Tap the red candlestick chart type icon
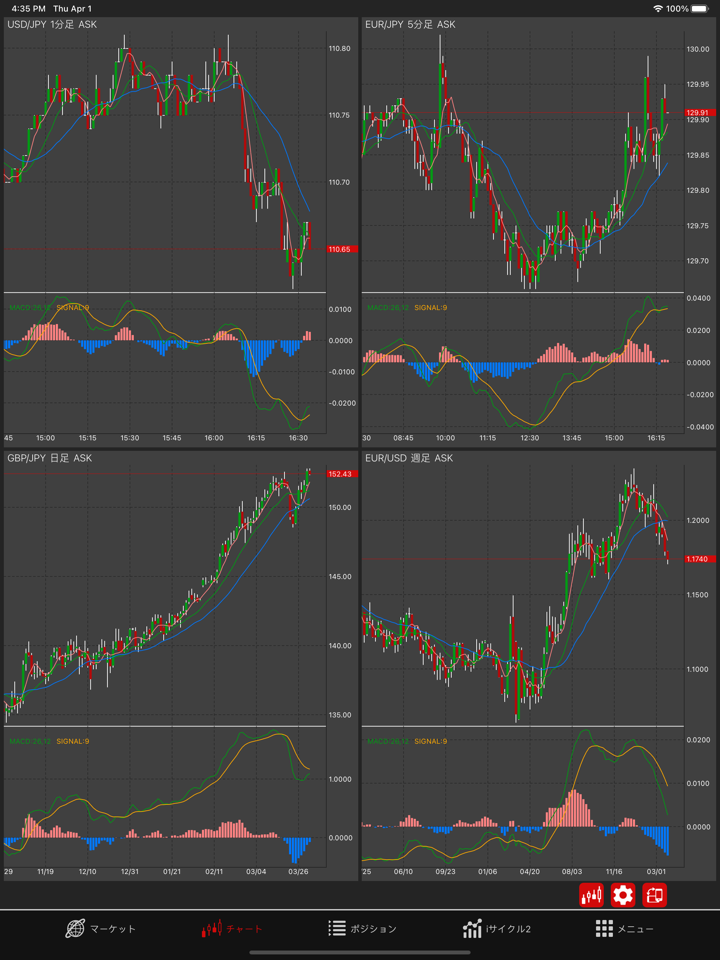Image resolution: width=720 pixels, height=960 pixels. coord(591,895)
